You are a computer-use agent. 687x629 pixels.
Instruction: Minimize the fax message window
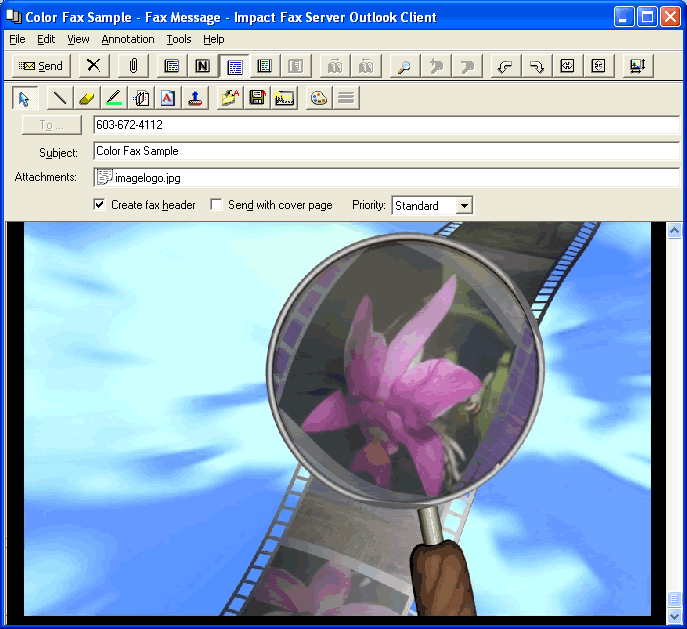click(x=623, y=18)
